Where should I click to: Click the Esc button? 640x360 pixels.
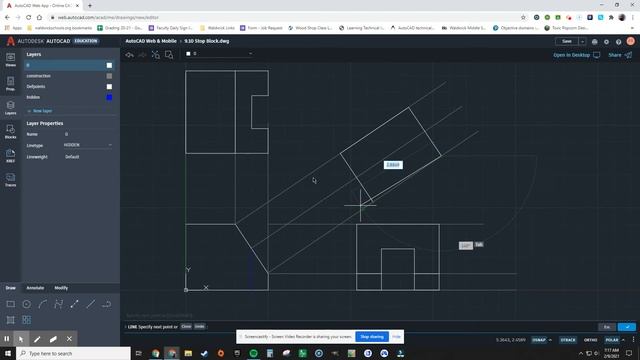(x=607, y=327)
